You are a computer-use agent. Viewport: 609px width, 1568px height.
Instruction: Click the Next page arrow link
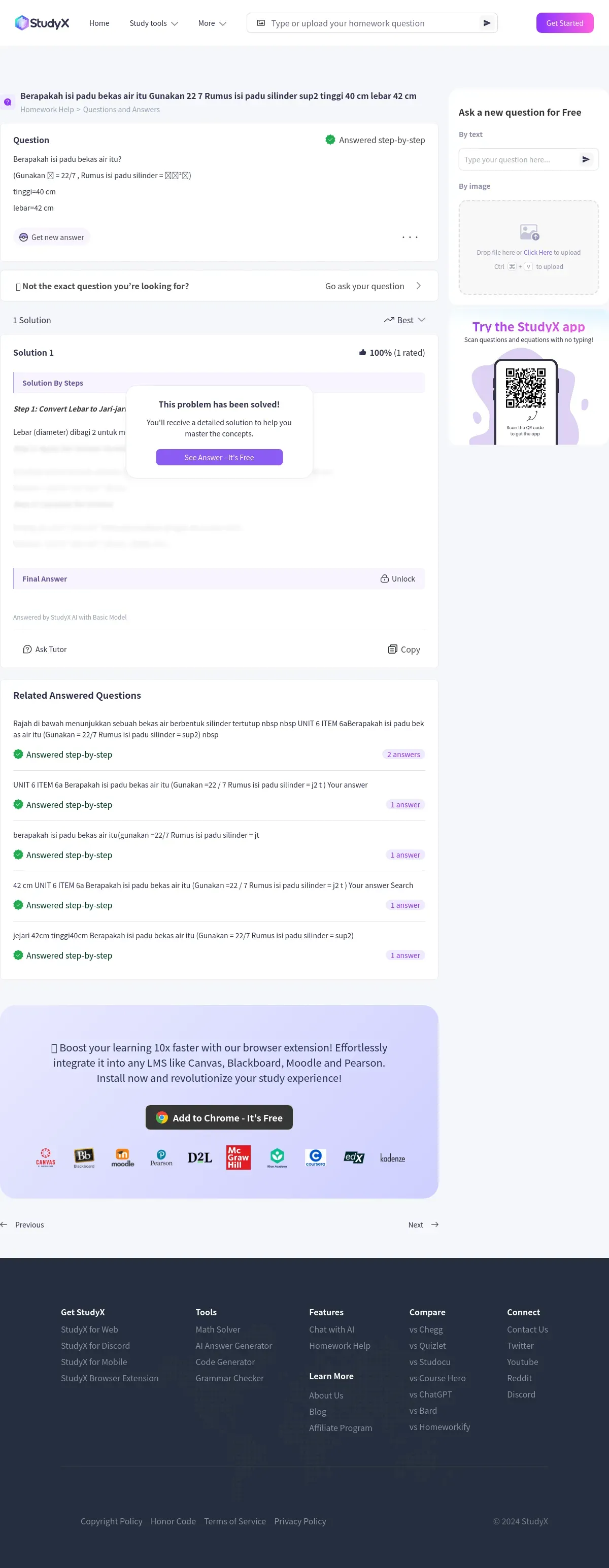tap(423, 1224)
